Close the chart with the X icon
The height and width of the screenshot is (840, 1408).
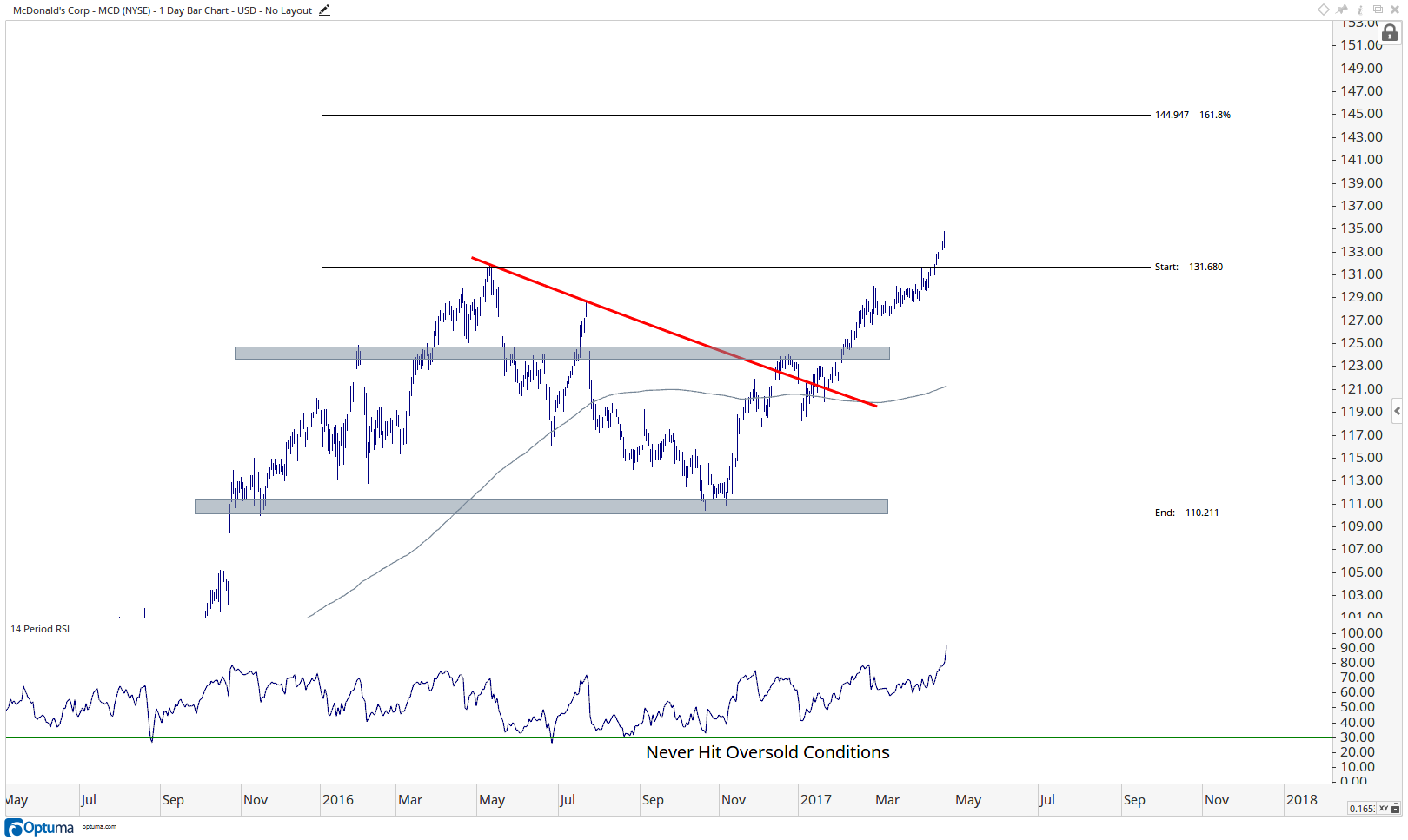(x=1395, y=10)
